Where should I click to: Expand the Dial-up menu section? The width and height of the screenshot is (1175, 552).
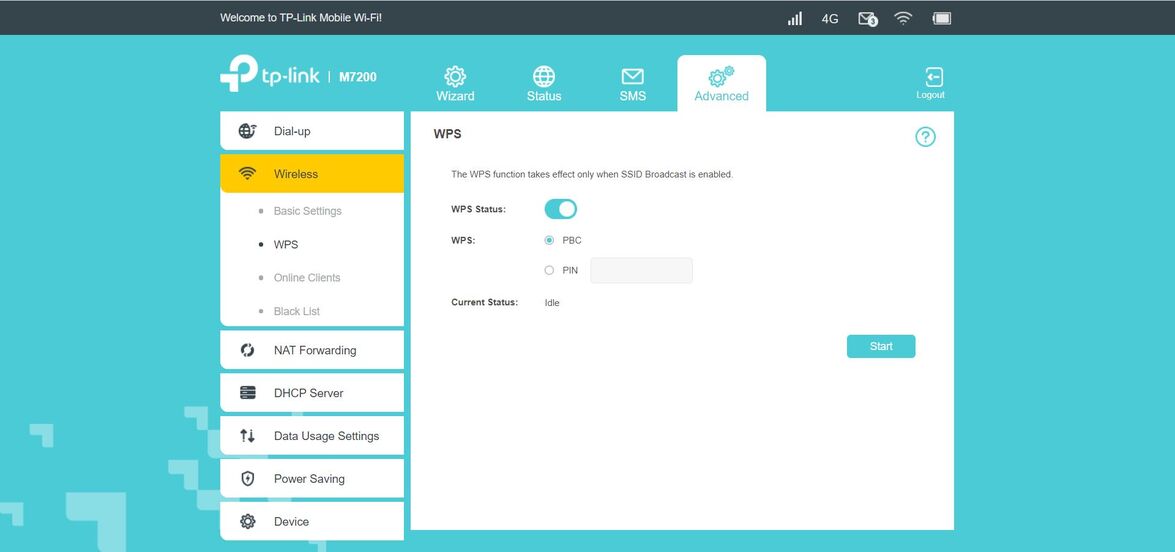coord(312,131)
